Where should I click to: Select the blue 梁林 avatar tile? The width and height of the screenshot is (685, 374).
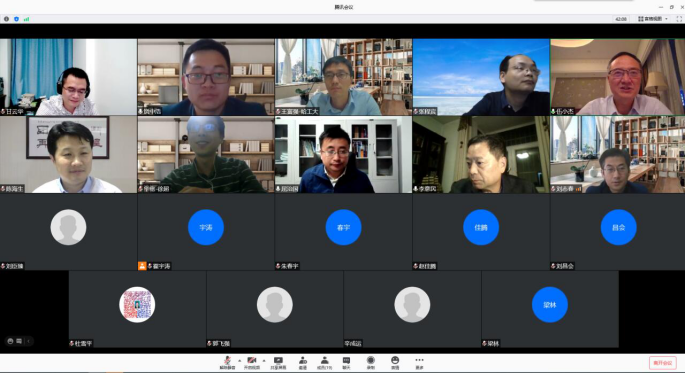pos(550,305)
